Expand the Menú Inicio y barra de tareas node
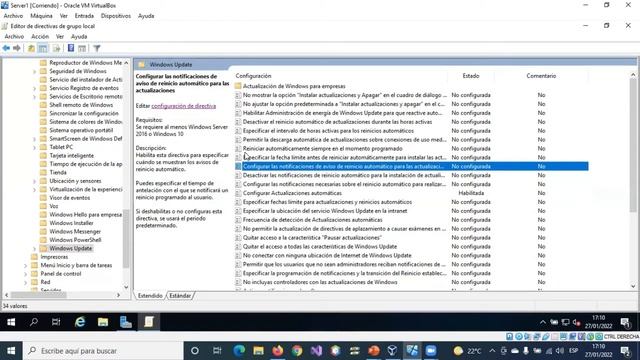Image resolution: width=640 pixels, height=360 pixels. [26, 265]
